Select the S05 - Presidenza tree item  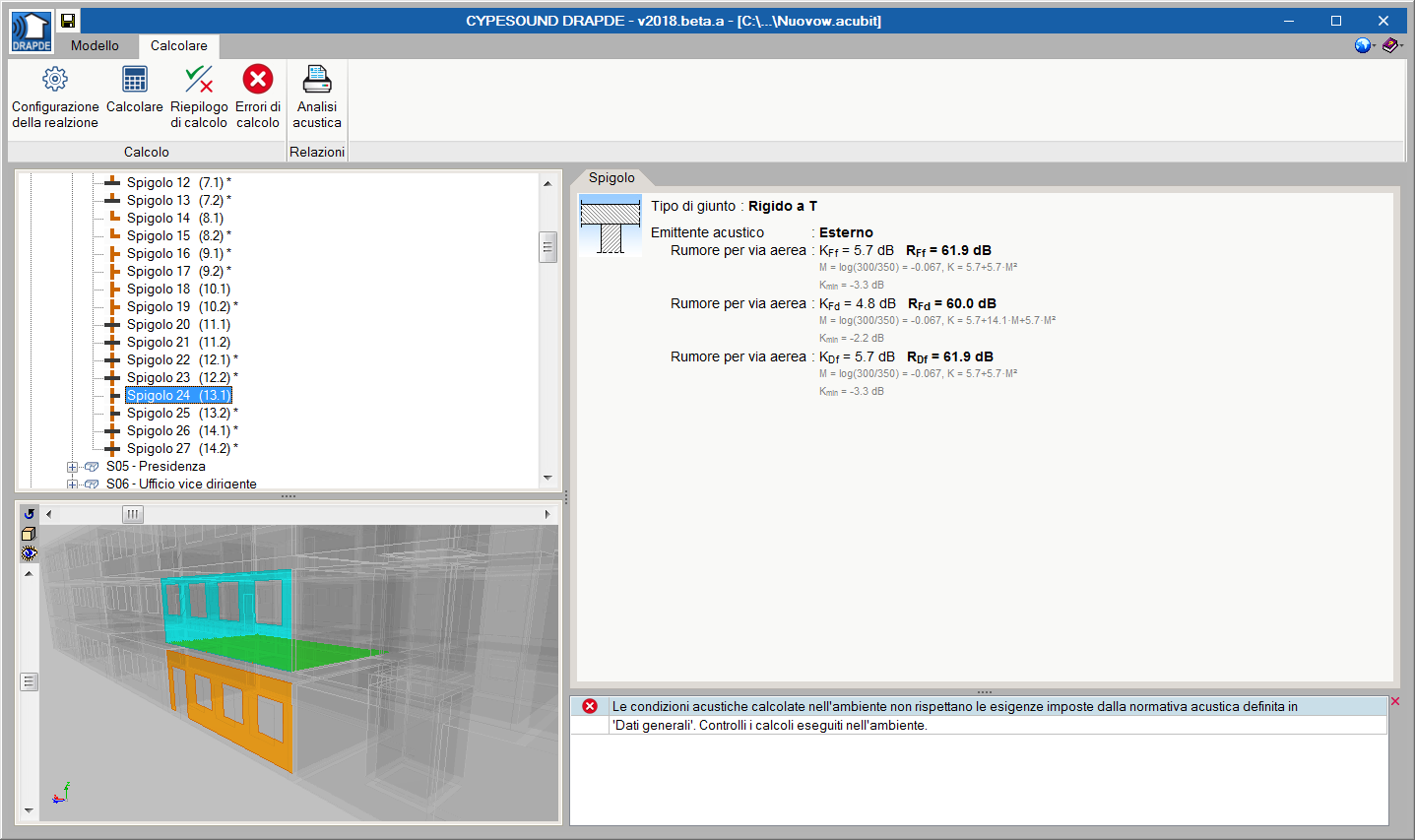(x=156, y=467)
